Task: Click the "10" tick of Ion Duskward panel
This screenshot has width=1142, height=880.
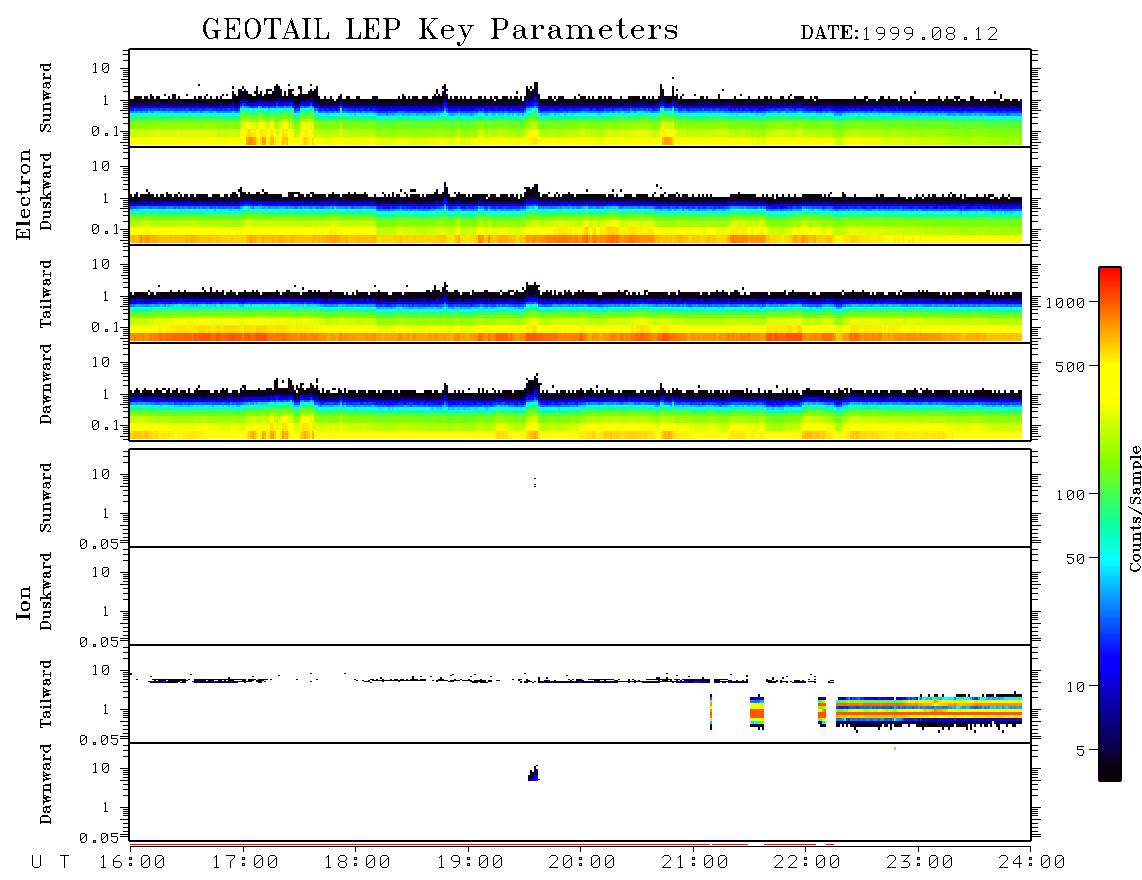Action: click(101, 573)
